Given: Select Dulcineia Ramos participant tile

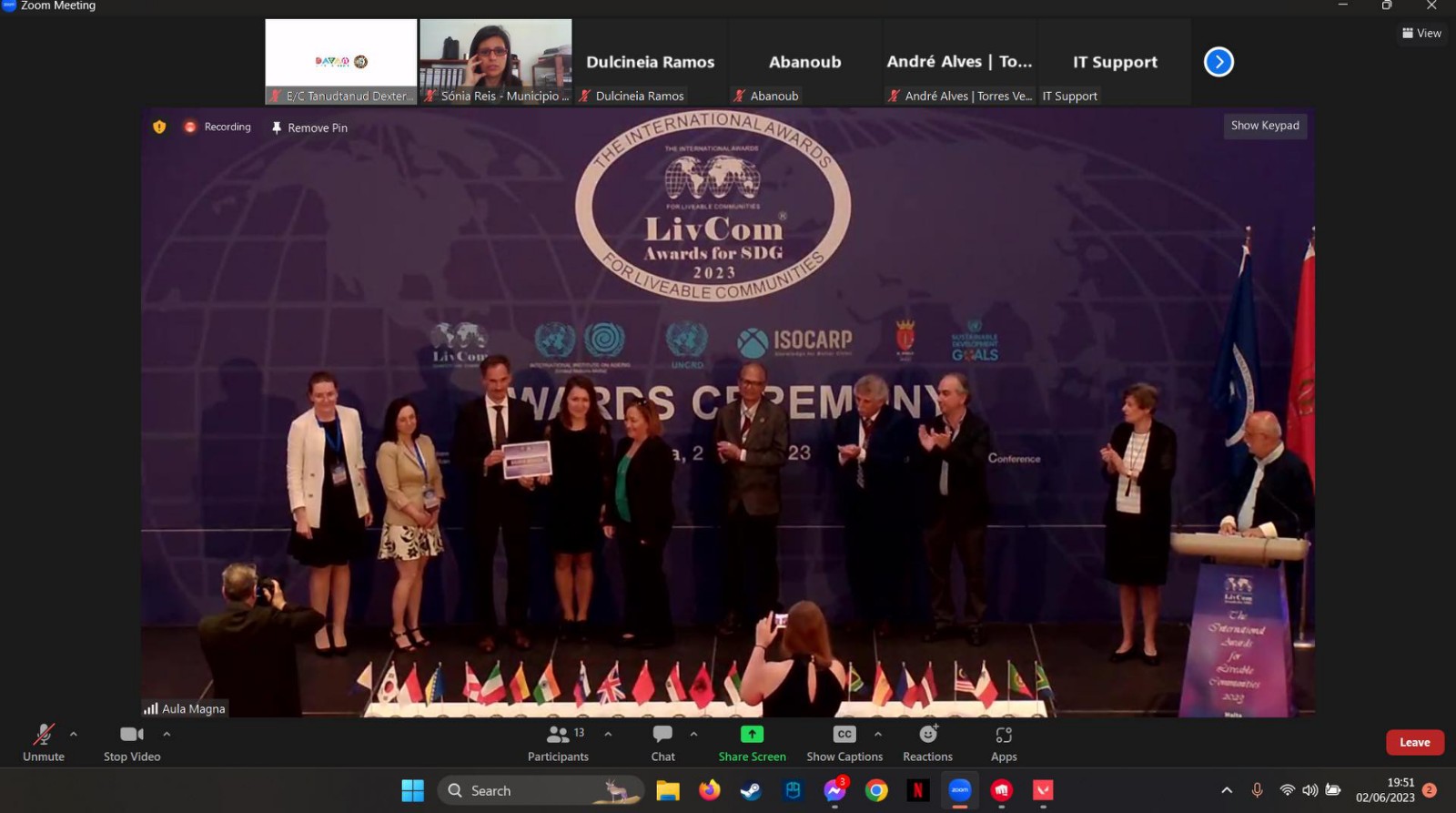Looking at the screenshot, I should [x=651, y=62].
